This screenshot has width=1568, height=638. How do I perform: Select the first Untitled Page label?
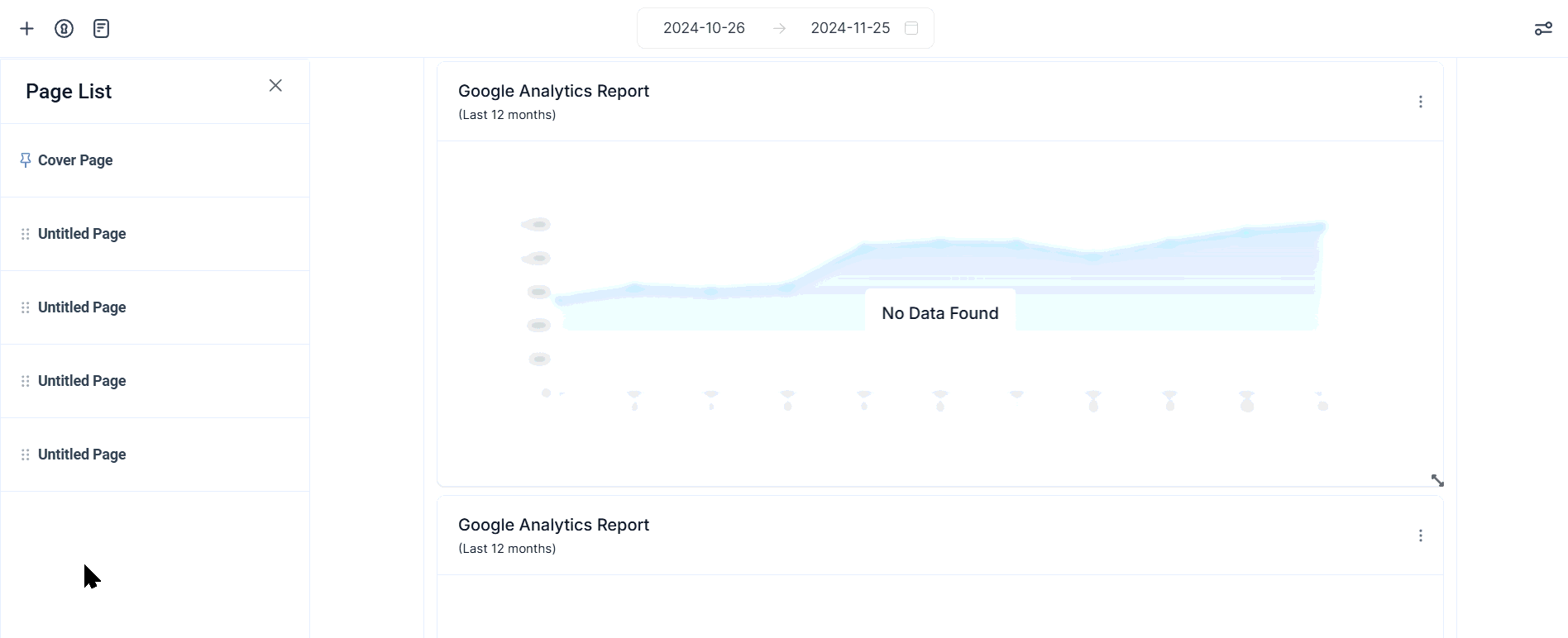(82, 234)
